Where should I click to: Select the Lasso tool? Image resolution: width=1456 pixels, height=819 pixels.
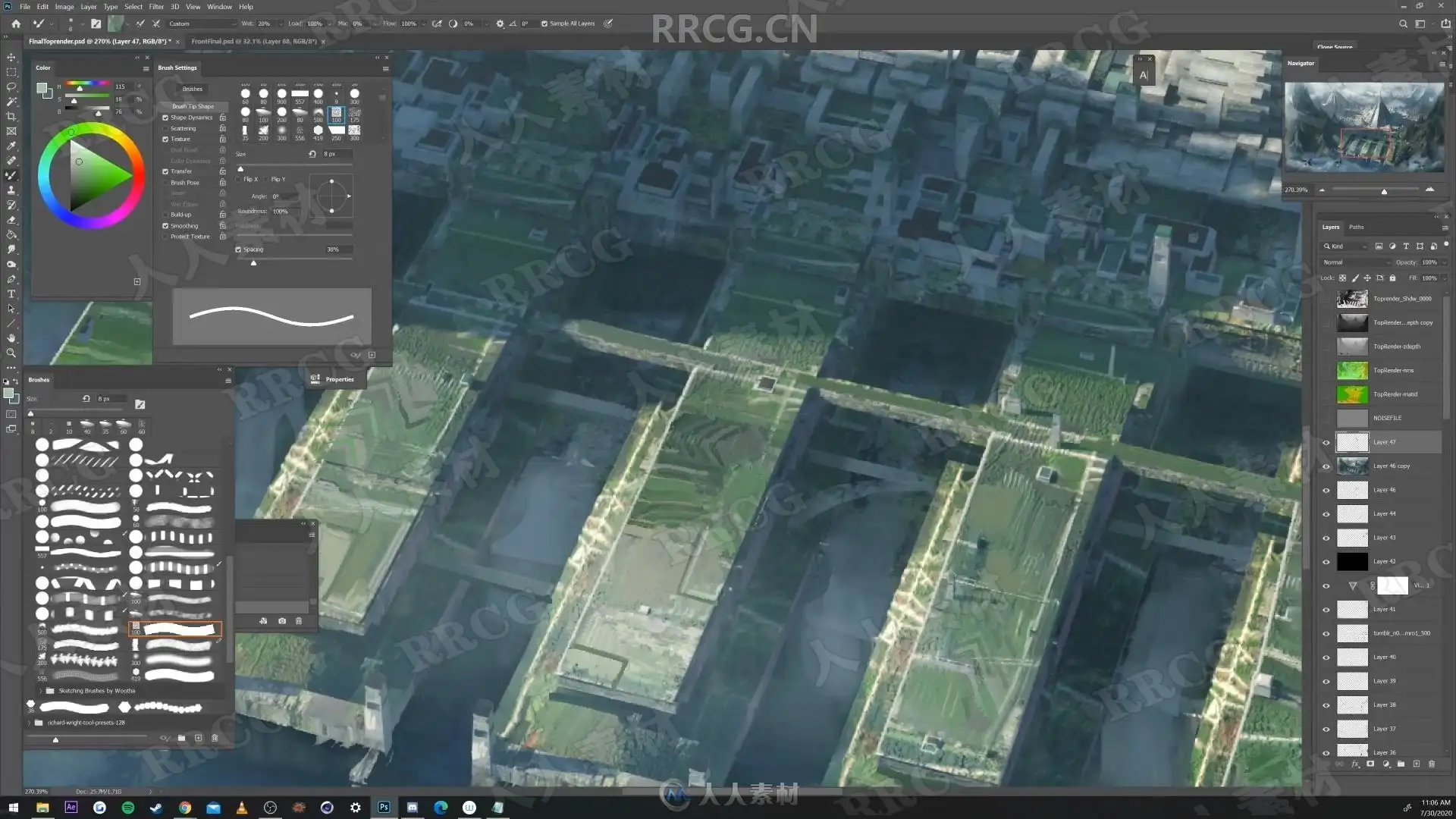pyautogui.click(x=11, y=86)
